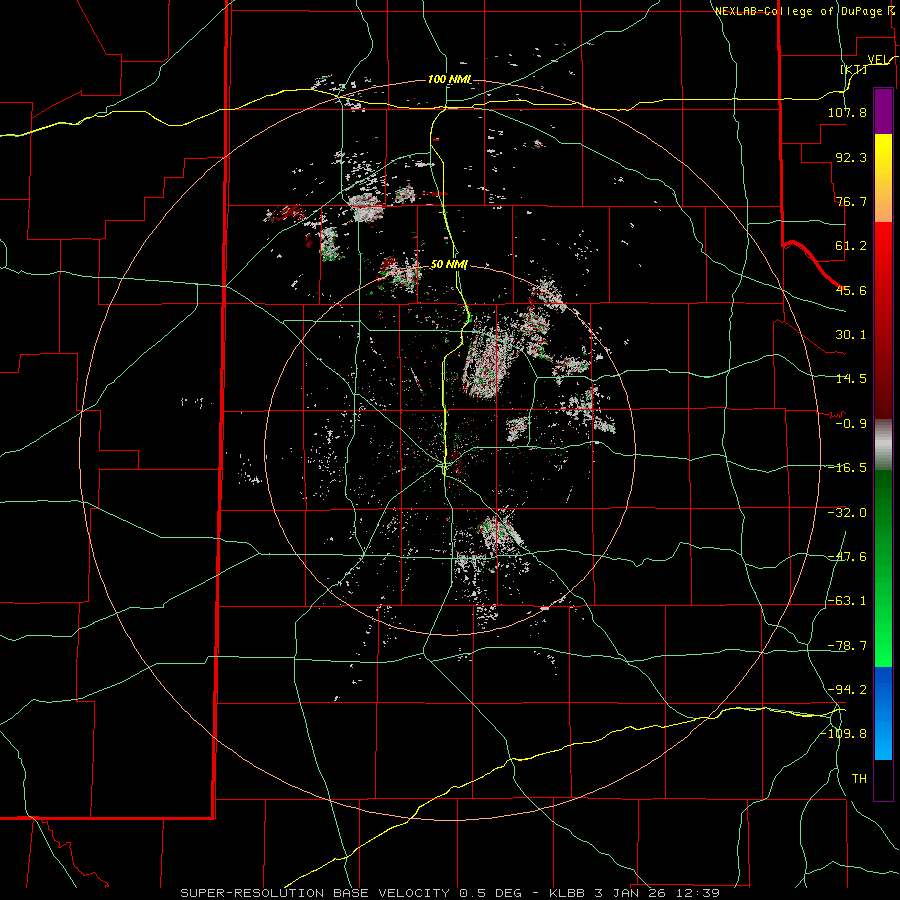
Task: Click the -78.7 velocity scale value
Action: click(847, 646)
